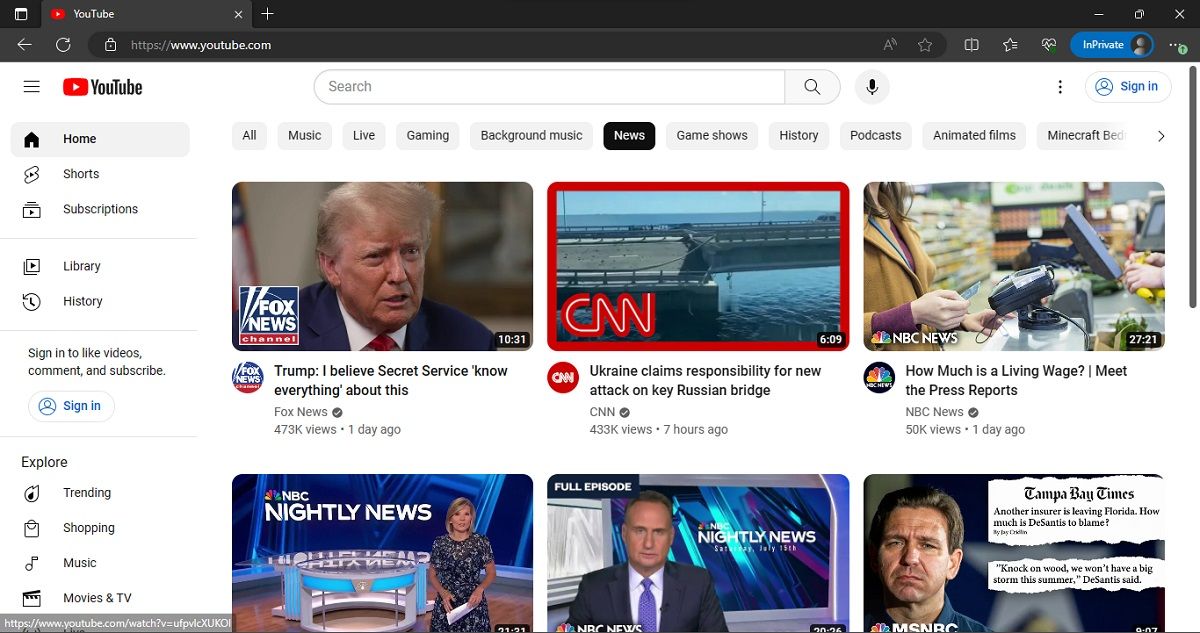
Task: Open the Trending page
Action: (87, 492)
